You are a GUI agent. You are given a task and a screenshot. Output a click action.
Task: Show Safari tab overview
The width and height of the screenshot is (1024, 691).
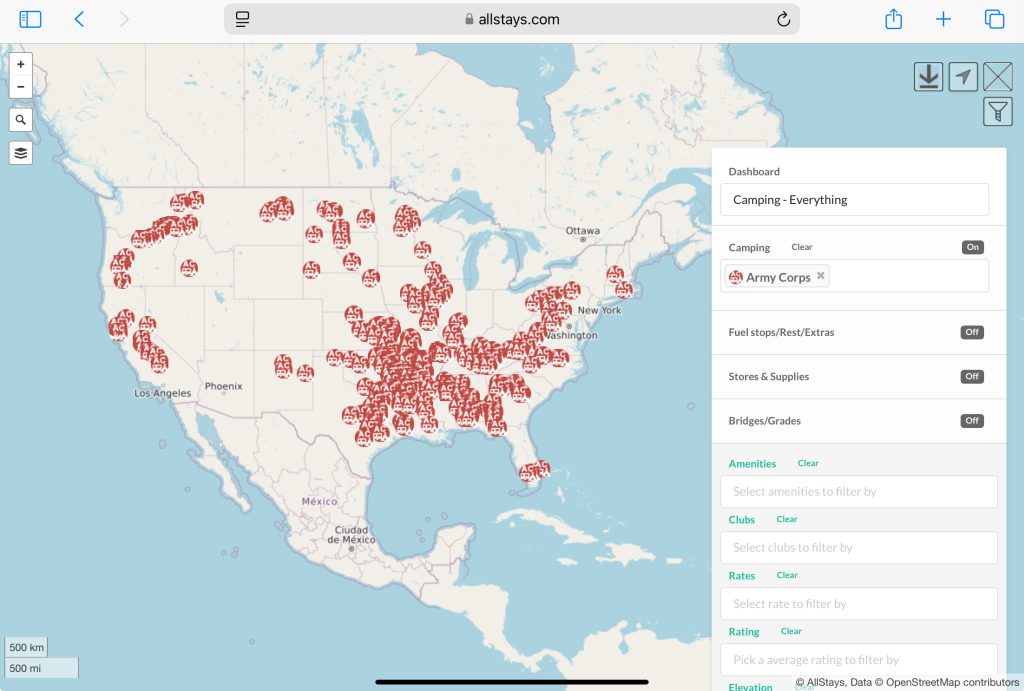point(994,18)
